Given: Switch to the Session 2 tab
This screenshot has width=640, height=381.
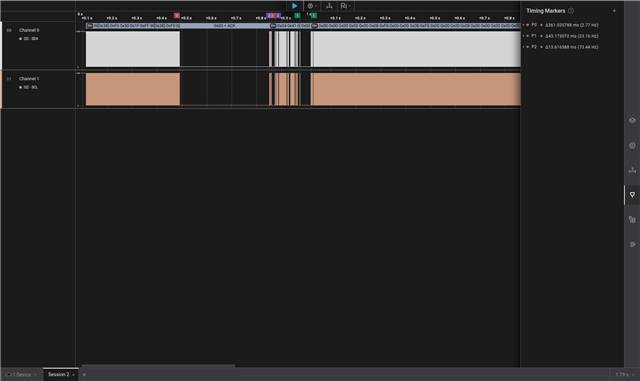Looking at the screenshot, I should [x=58, y=374].
